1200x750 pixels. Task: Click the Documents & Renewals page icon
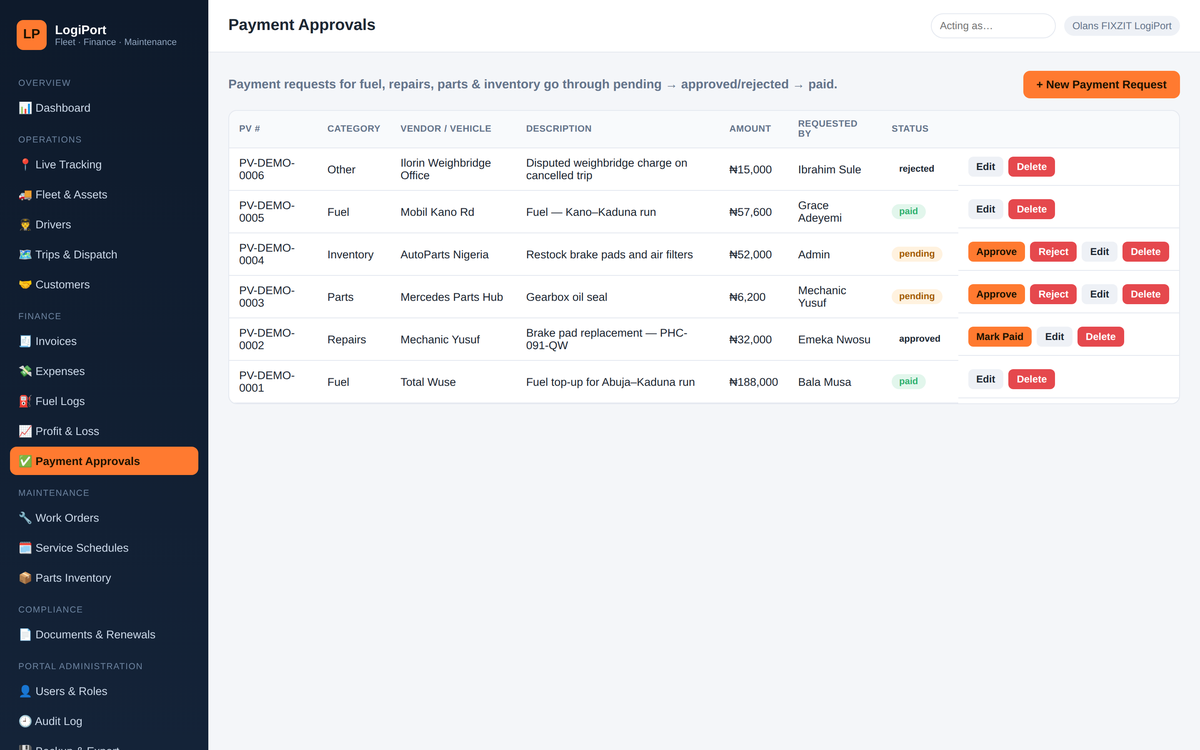coord(25,635)
